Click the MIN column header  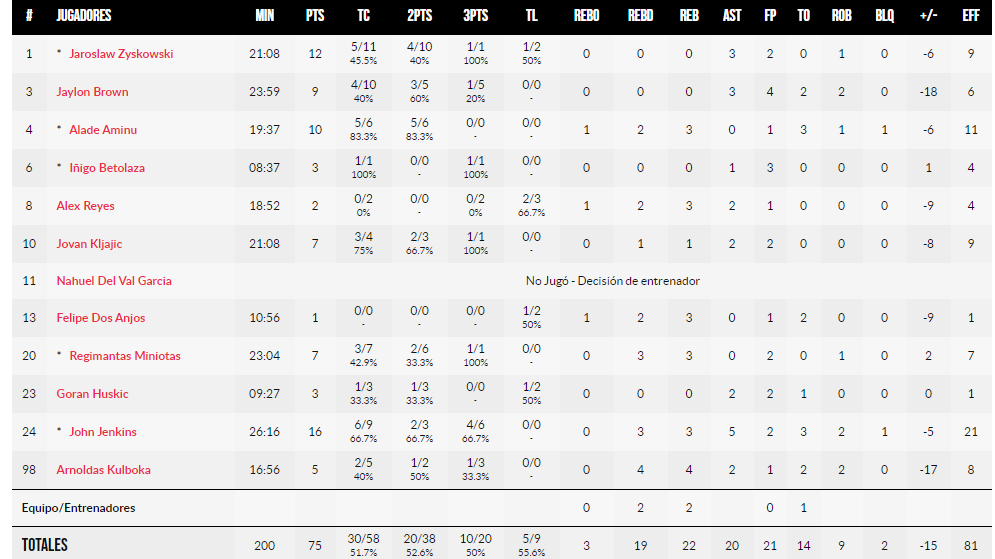click(264, 16)
